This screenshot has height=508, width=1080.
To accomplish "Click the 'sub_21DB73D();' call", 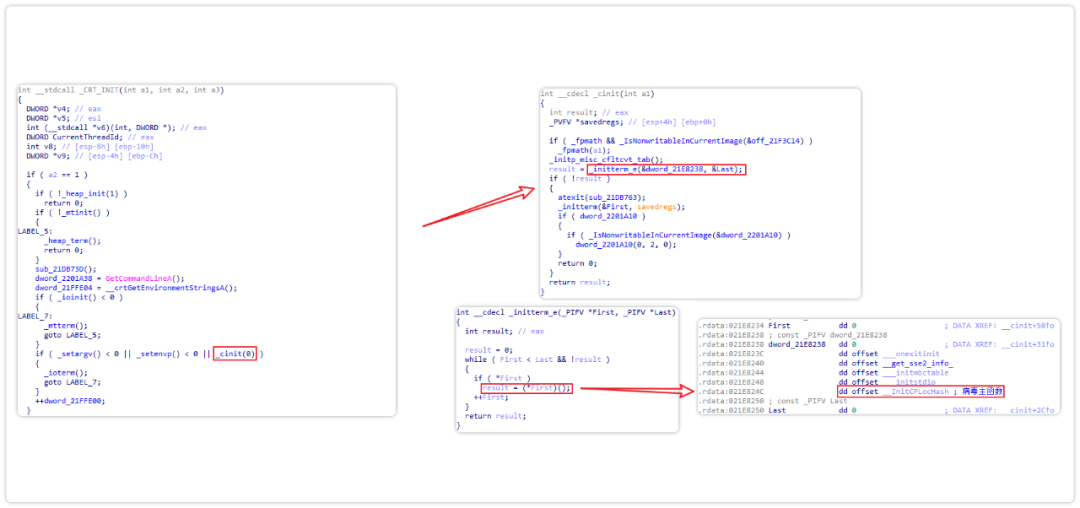I will pos(66,269).
